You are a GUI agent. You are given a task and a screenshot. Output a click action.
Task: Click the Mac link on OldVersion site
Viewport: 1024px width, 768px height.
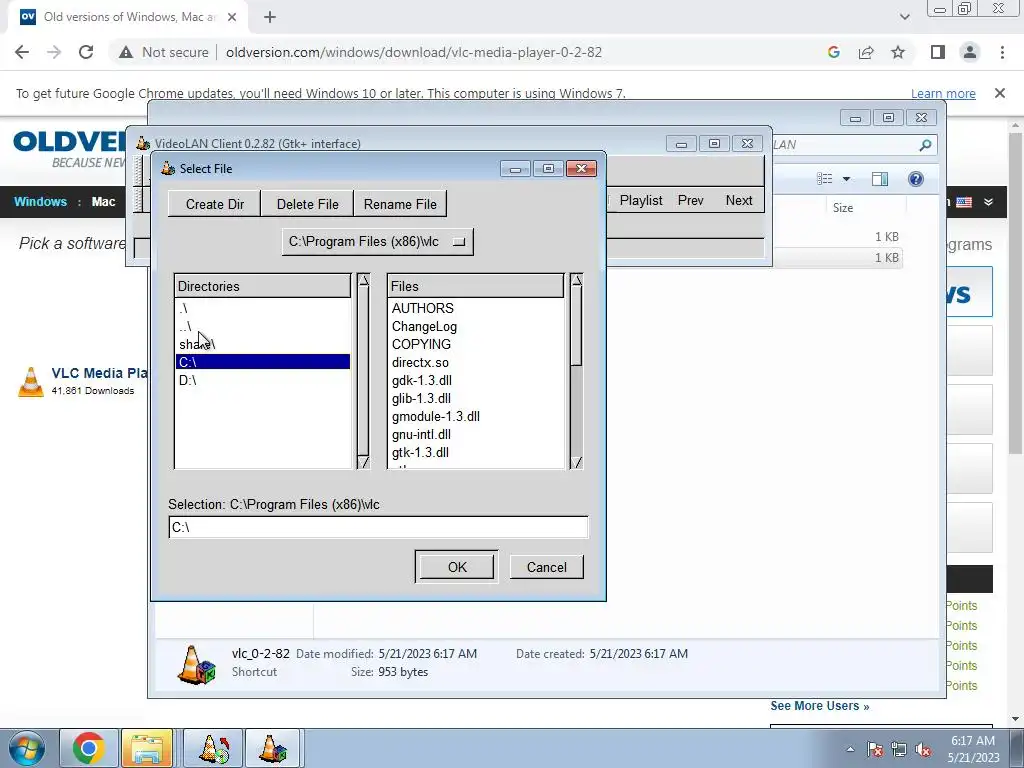[103, 201]
